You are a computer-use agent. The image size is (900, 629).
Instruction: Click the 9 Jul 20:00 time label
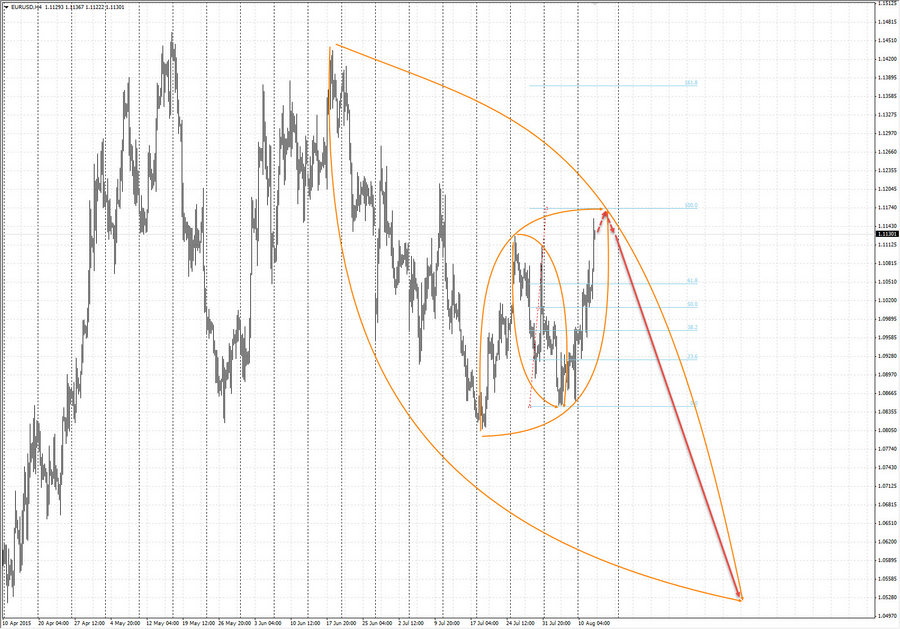[447, 623]
